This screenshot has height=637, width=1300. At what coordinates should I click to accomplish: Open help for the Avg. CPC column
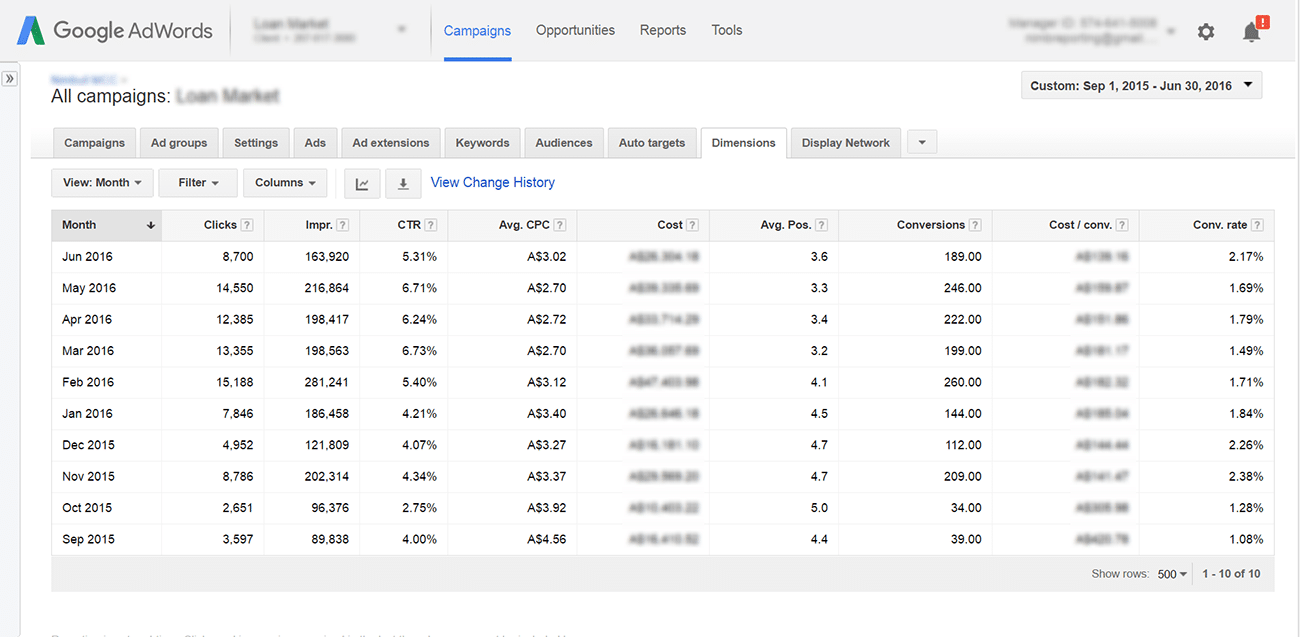560,225
